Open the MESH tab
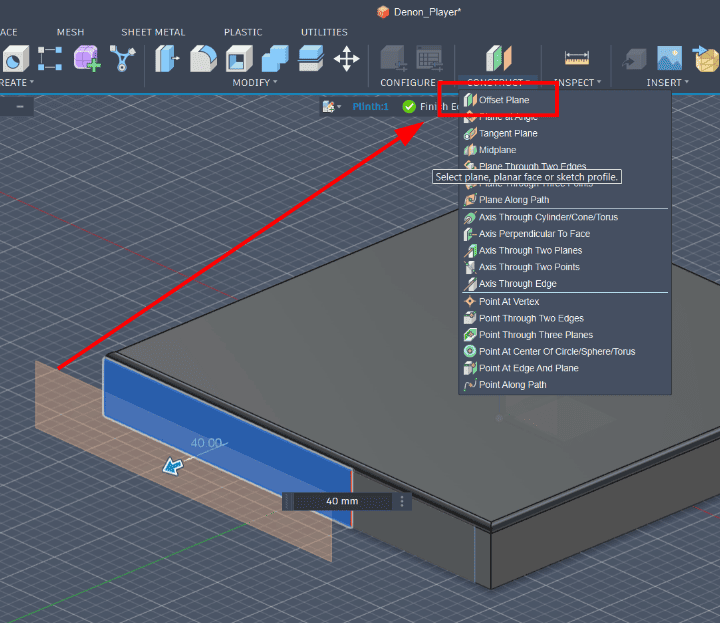This screenshot has width=720, height=623. point(70,32)
